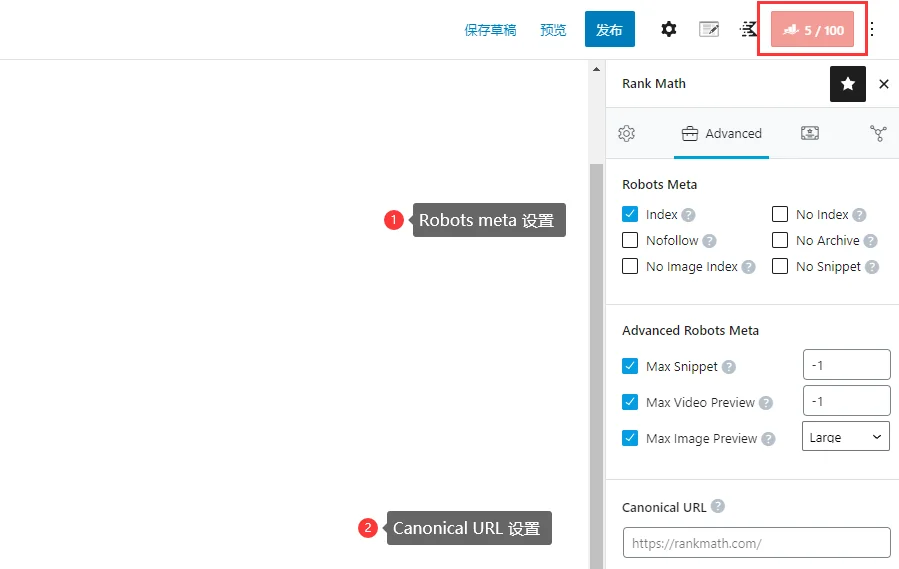Viewport: 899px width, 569px height.
Task: Enable the No Archive checkbox
Action: (780, 240)
